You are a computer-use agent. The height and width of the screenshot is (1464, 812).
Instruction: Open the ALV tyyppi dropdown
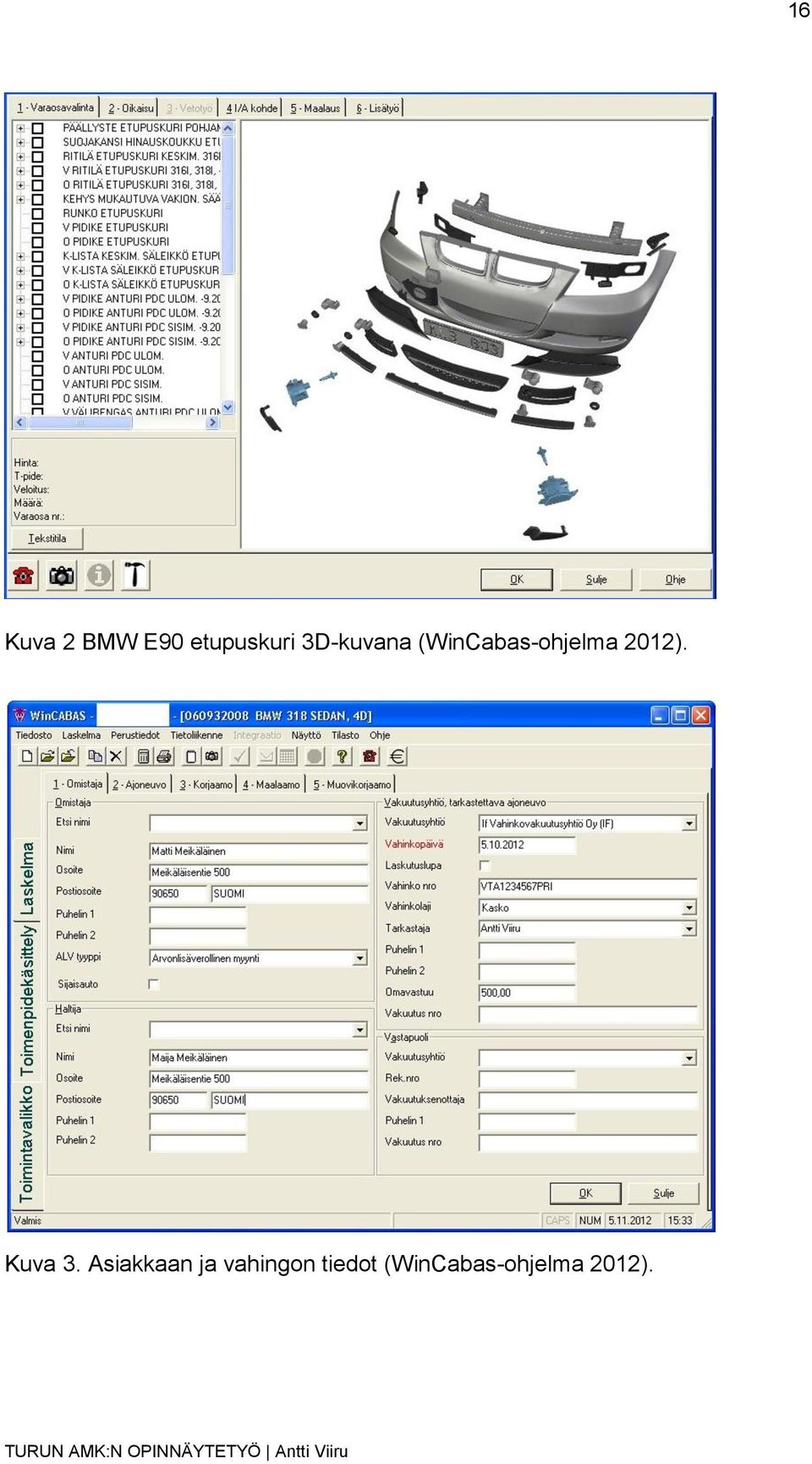[x=360, y=959]
